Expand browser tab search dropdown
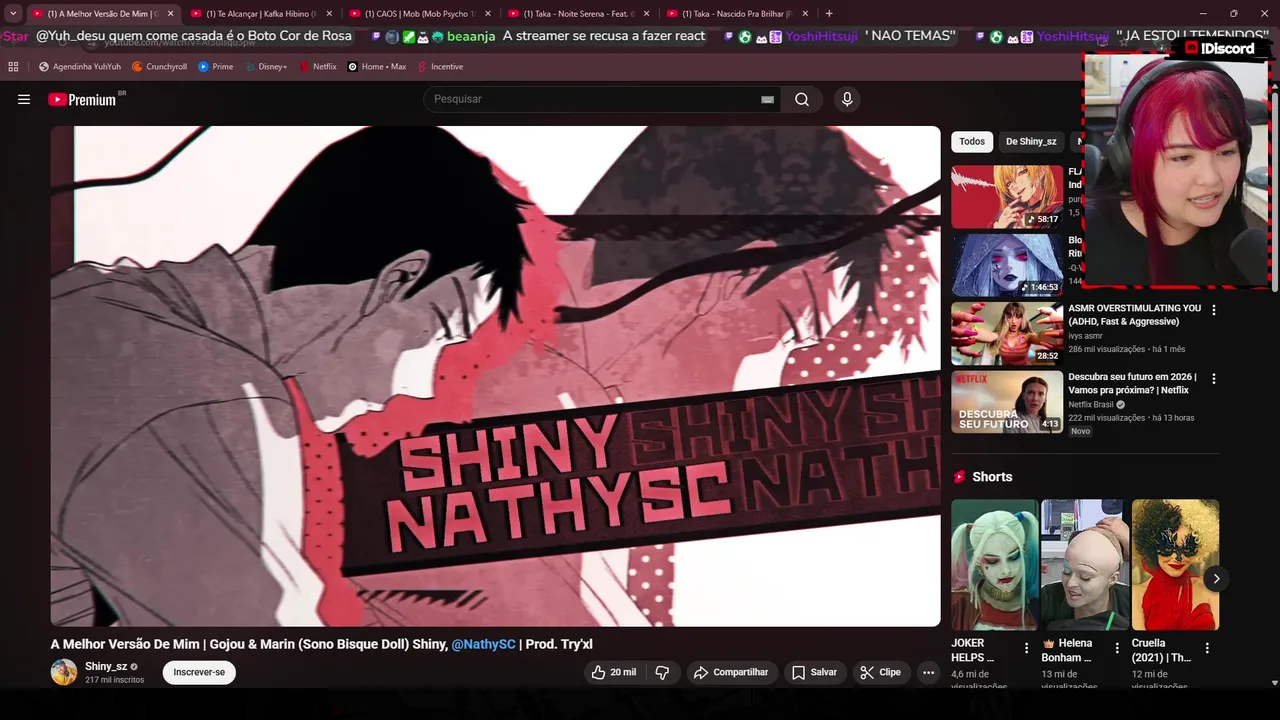Screen dimensions: 1280x720 coord(13,14)
